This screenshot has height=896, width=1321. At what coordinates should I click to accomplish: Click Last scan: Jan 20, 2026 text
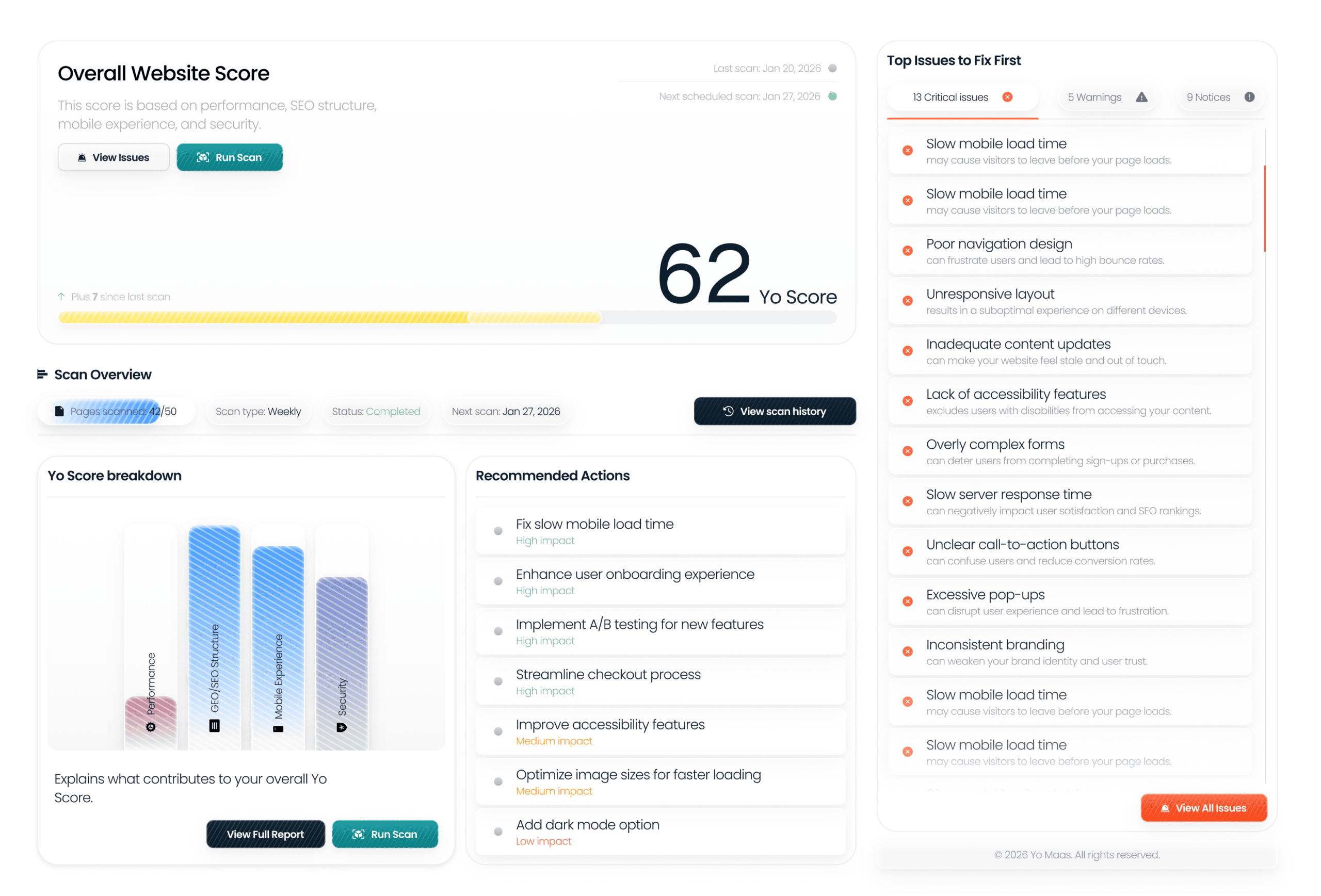pyautogui.click(x=767, y=68)
